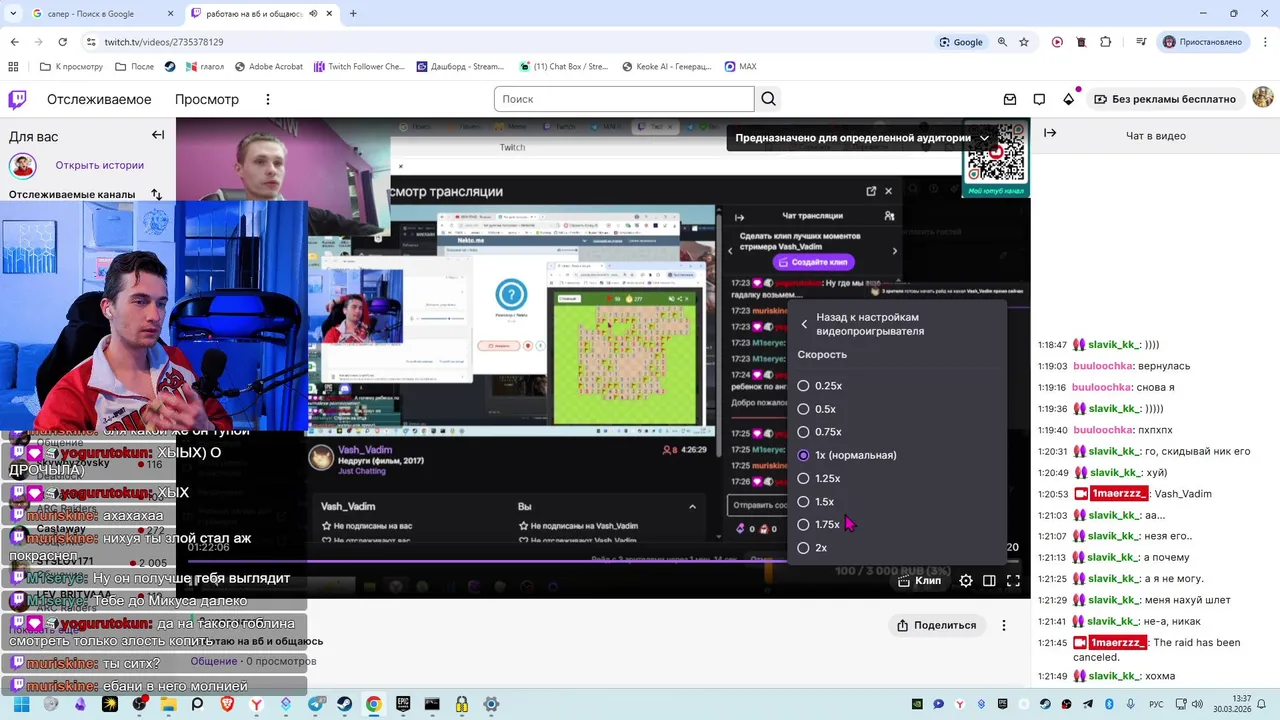Bookmark this page with the star
Viewport: 1280px width, 720px height.
[x=1024, y=42]
